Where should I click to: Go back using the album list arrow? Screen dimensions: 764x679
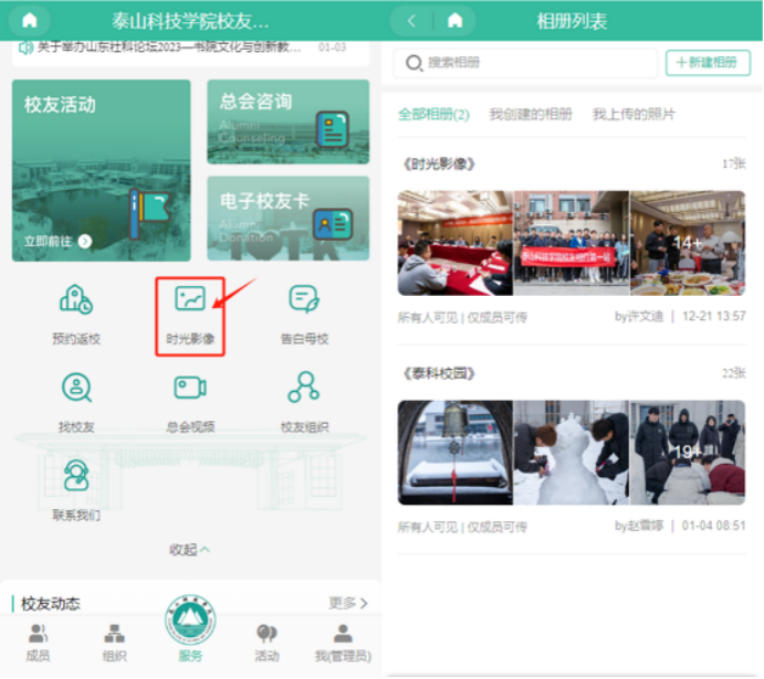(x=412, y=20)
